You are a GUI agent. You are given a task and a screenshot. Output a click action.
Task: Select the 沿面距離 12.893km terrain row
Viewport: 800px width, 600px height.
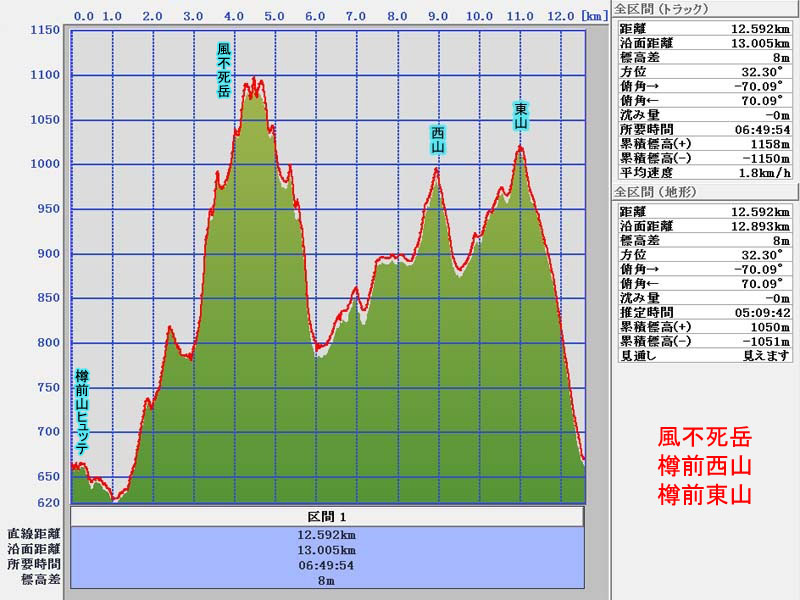click(x=705, y=226)
